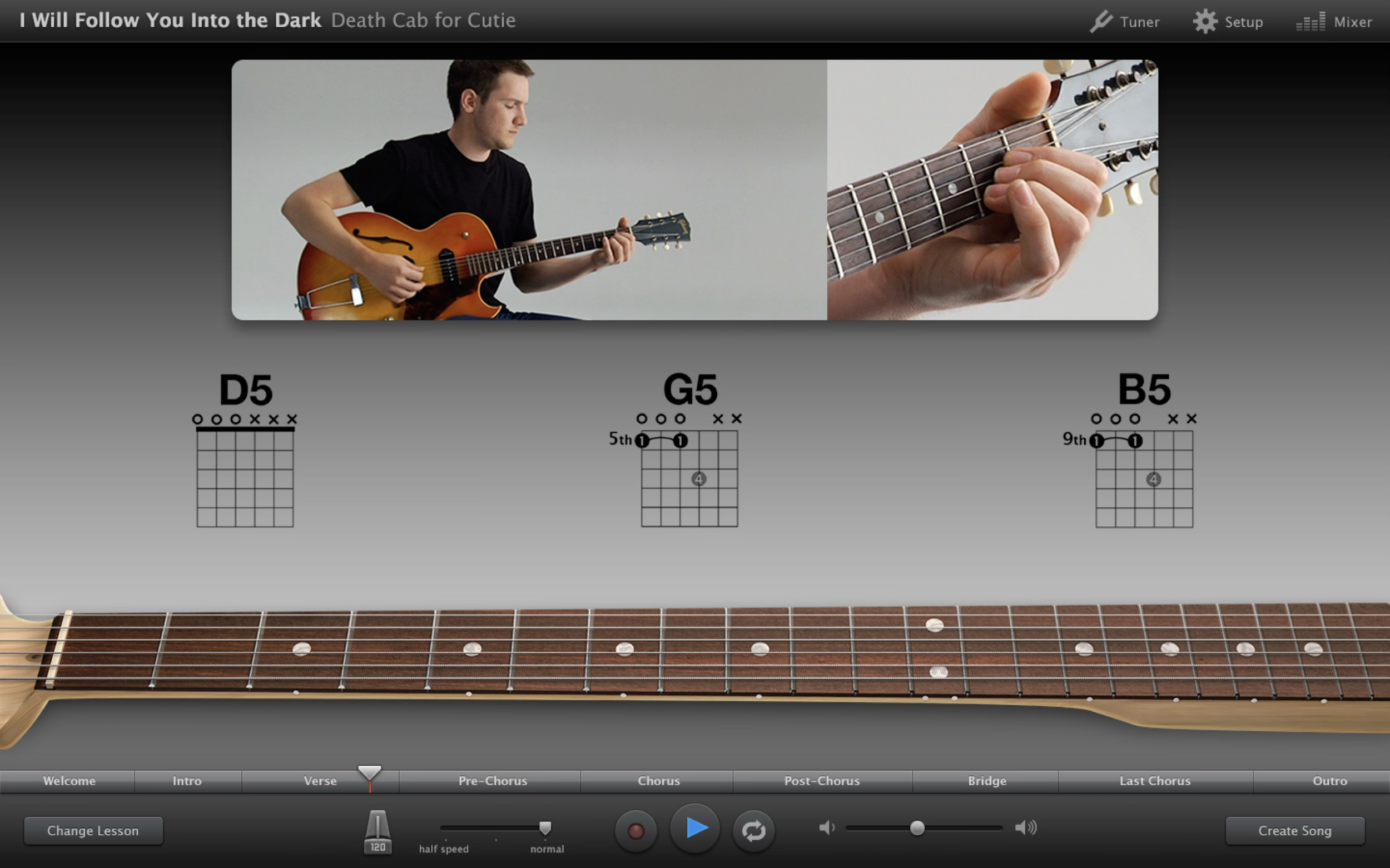
Task: Adjust the volume slider knob
Action: [917, 828]
